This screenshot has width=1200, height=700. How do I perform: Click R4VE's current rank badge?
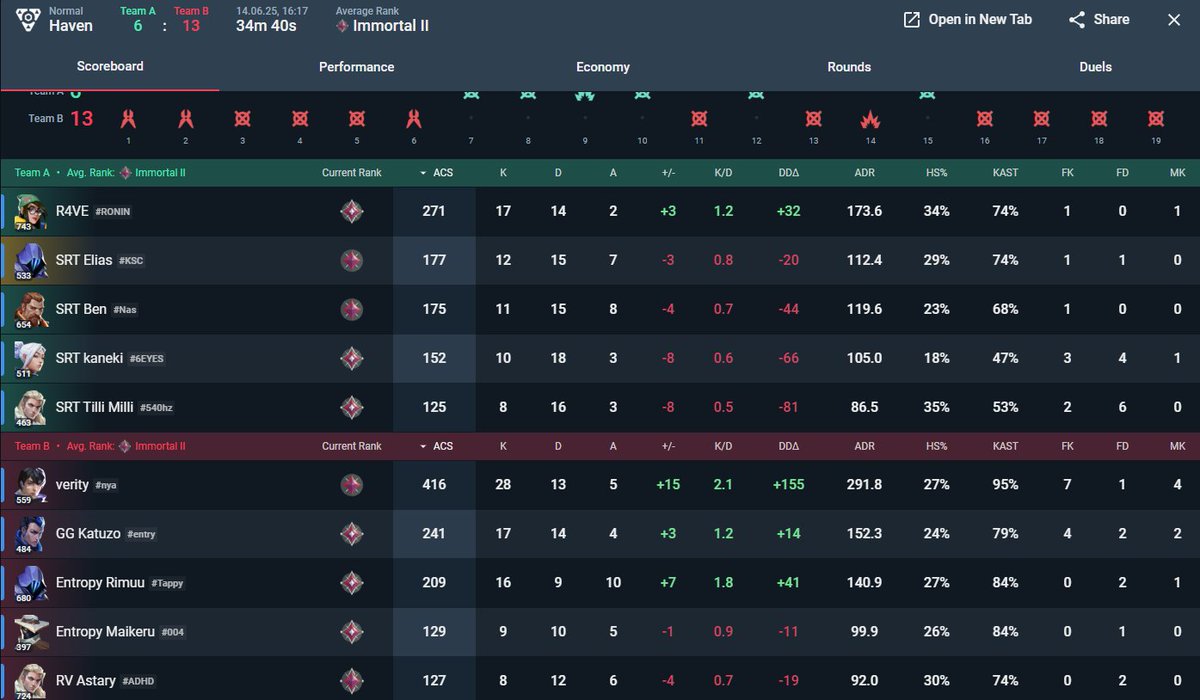pyautogui.click(x=351, y=211)
